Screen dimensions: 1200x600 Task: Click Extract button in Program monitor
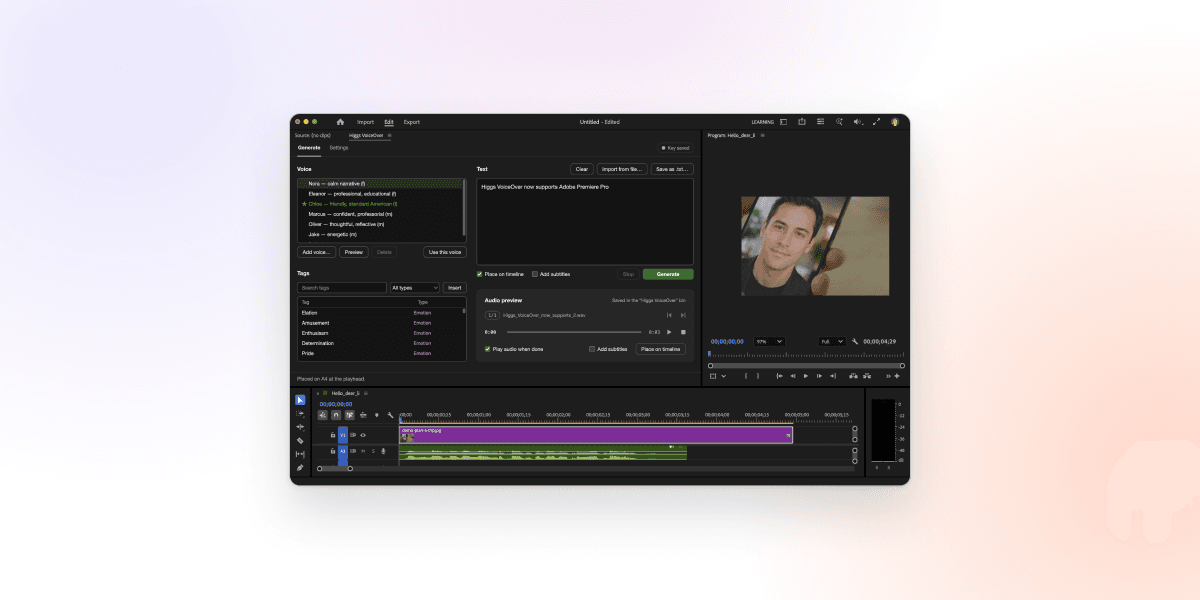867,376
